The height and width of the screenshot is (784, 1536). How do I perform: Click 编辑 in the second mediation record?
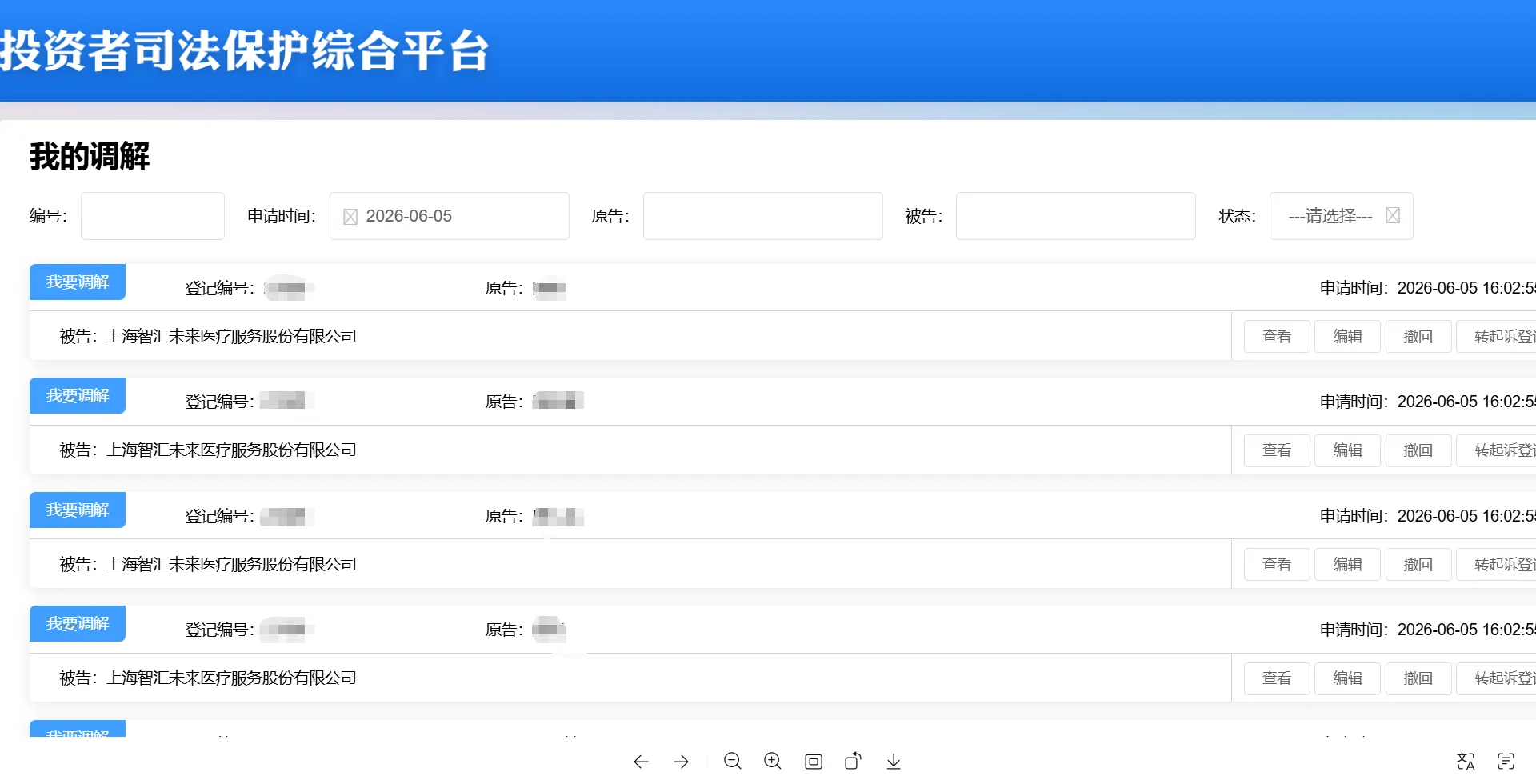[x=1347, y=450]
